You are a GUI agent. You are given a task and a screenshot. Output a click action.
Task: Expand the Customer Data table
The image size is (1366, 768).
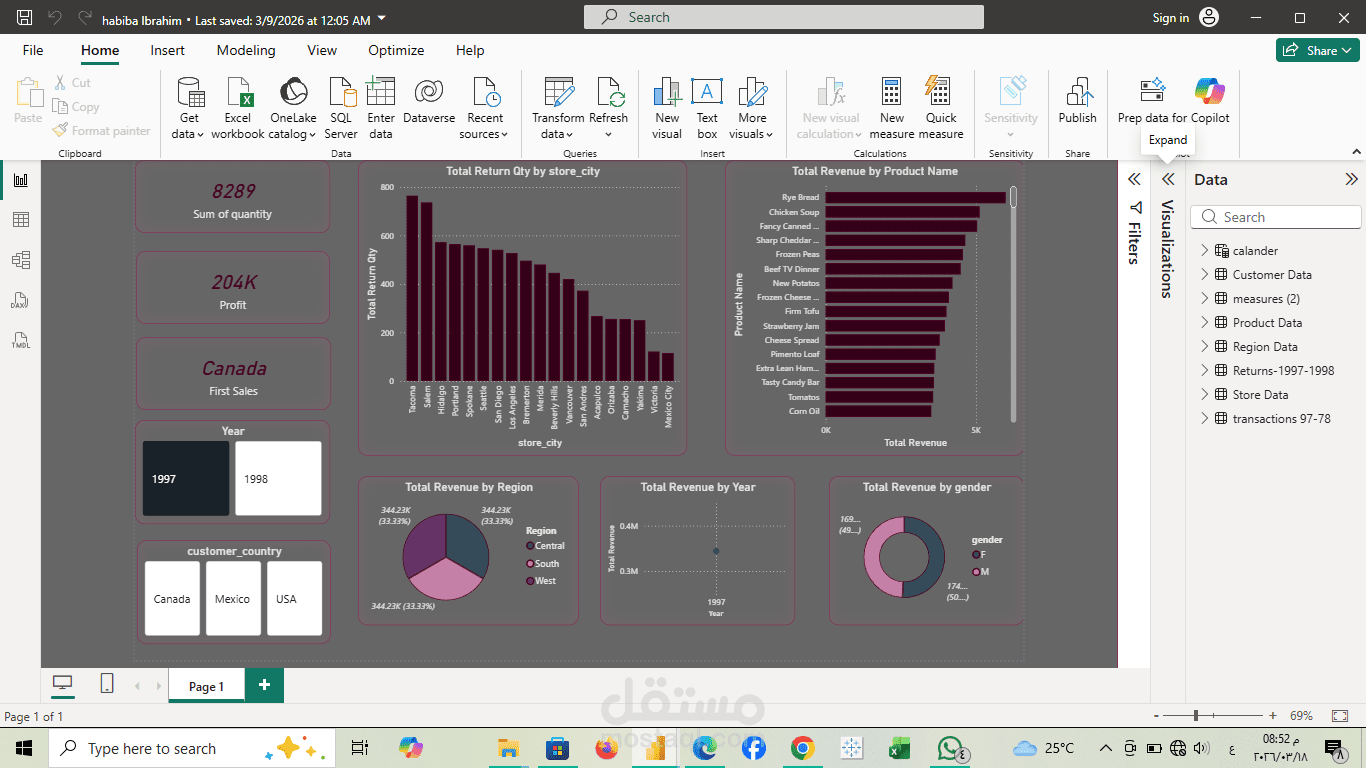click(x=1204, y=275)
